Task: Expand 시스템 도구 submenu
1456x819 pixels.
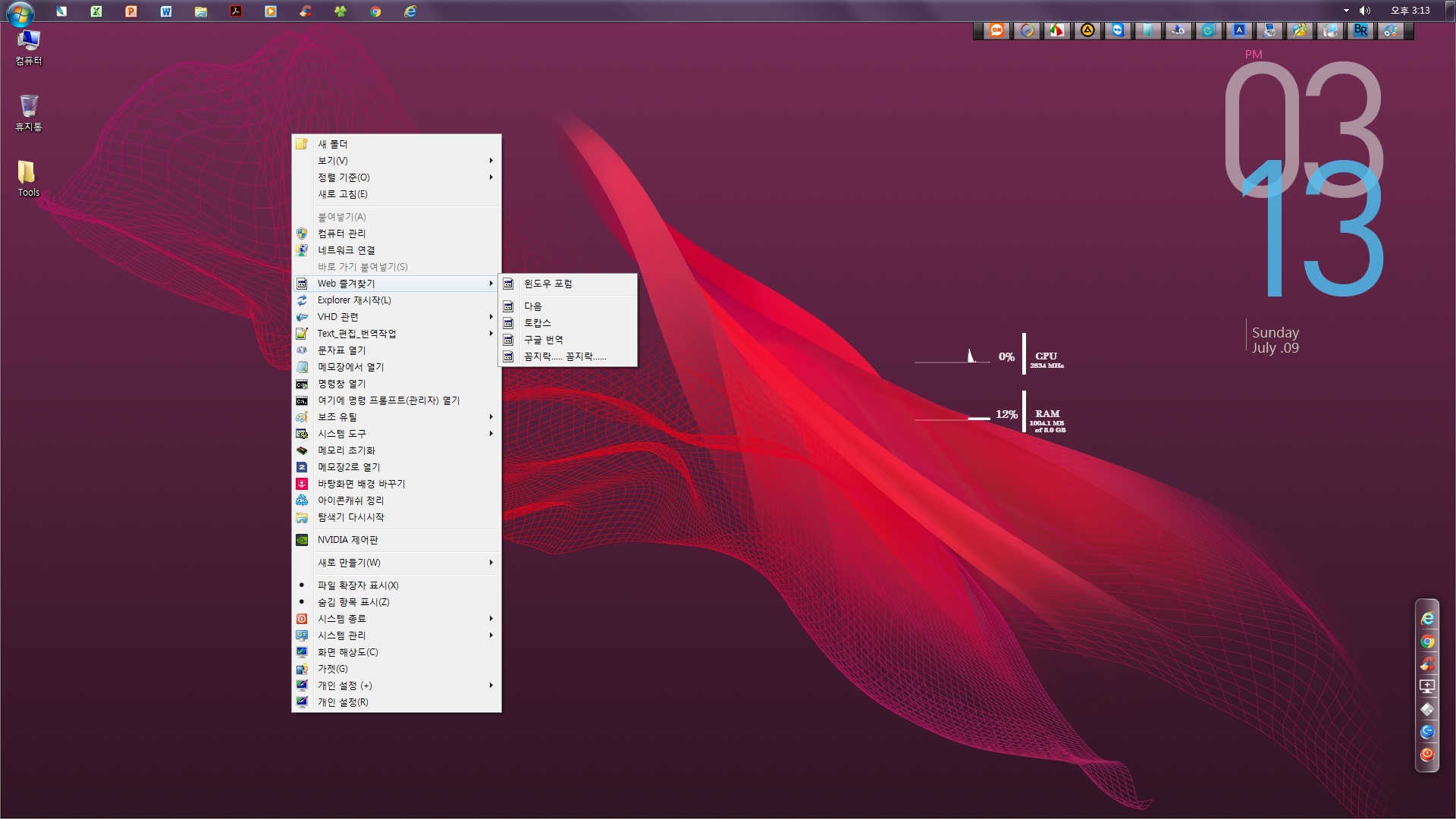Action: click(397, 434)
